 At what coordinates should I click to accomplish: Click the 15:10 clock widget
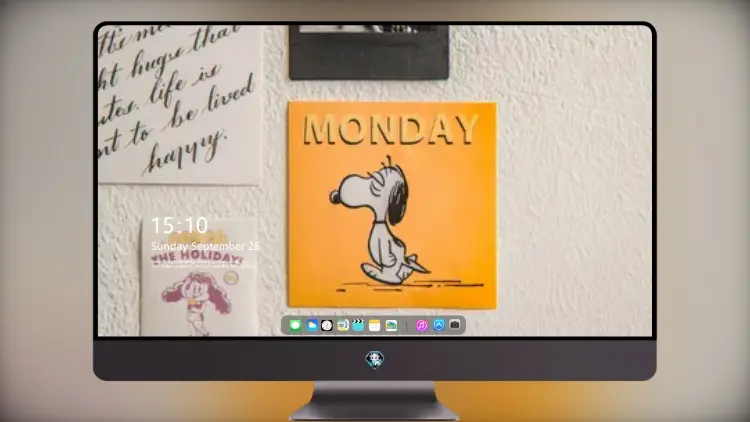(x=180, y=225)
